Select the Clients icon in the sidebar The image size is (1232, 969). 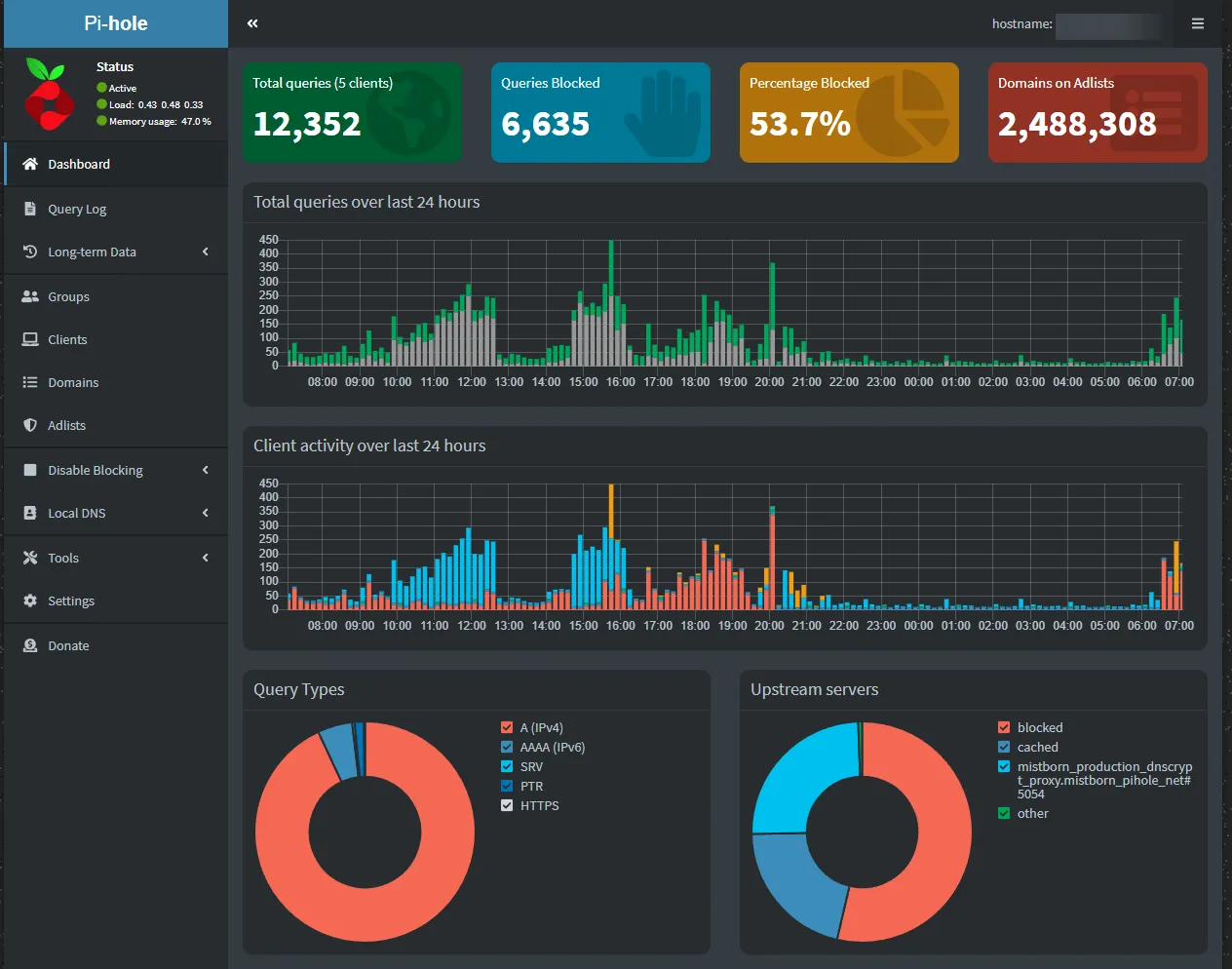[30, 339]
